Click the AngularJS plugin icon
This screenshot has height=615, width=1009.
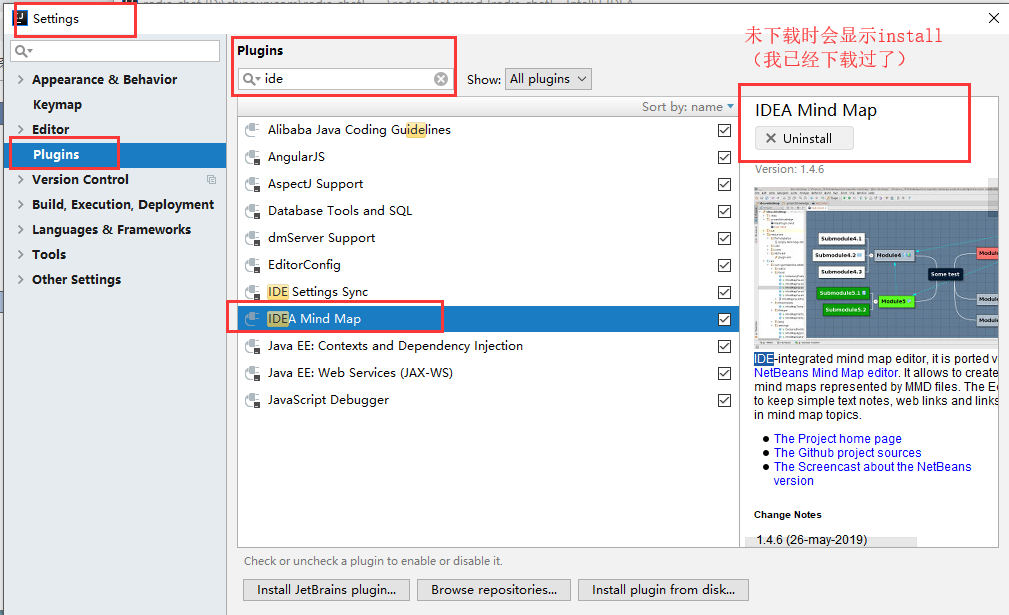point(252,157)
